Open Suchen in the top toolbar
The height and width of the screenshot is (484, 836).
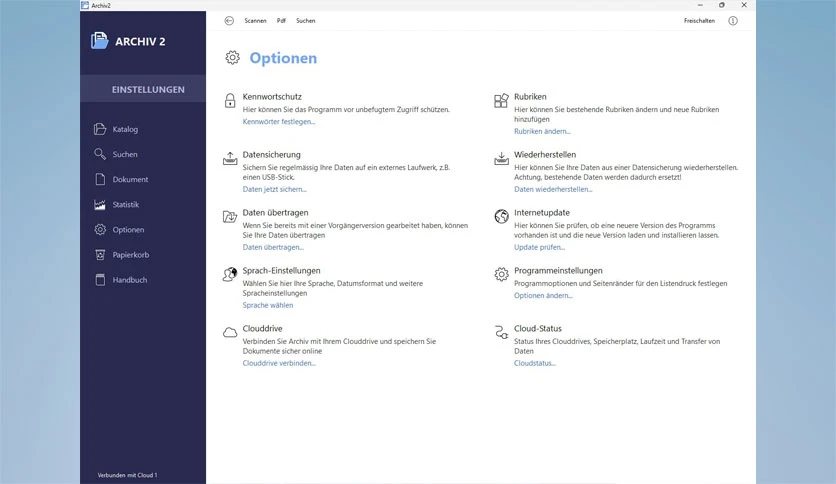(x=306, y=21)
